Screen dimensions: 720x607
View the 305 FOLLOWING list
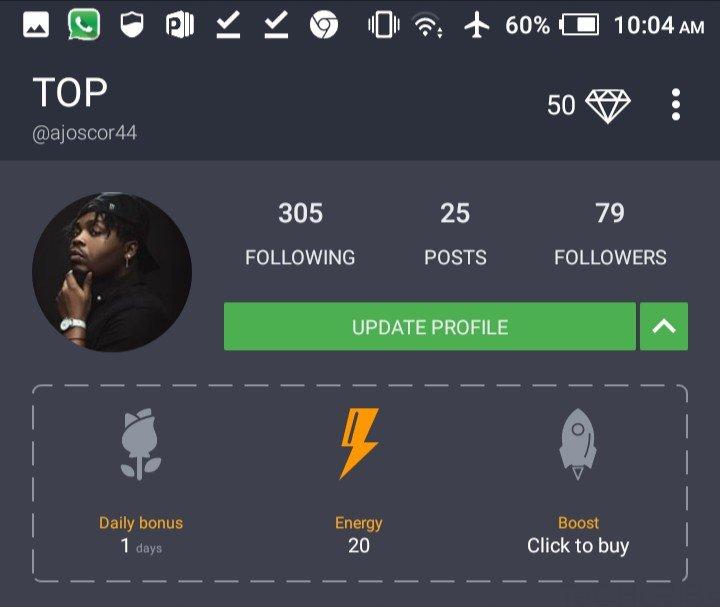(300, 233)
